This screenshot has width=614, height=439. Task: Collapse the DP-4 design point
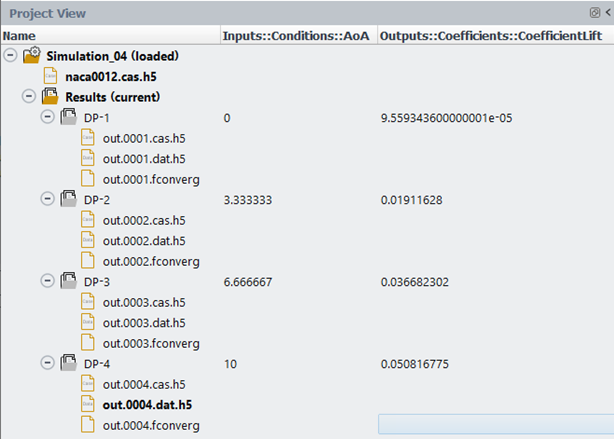(47, 363)
